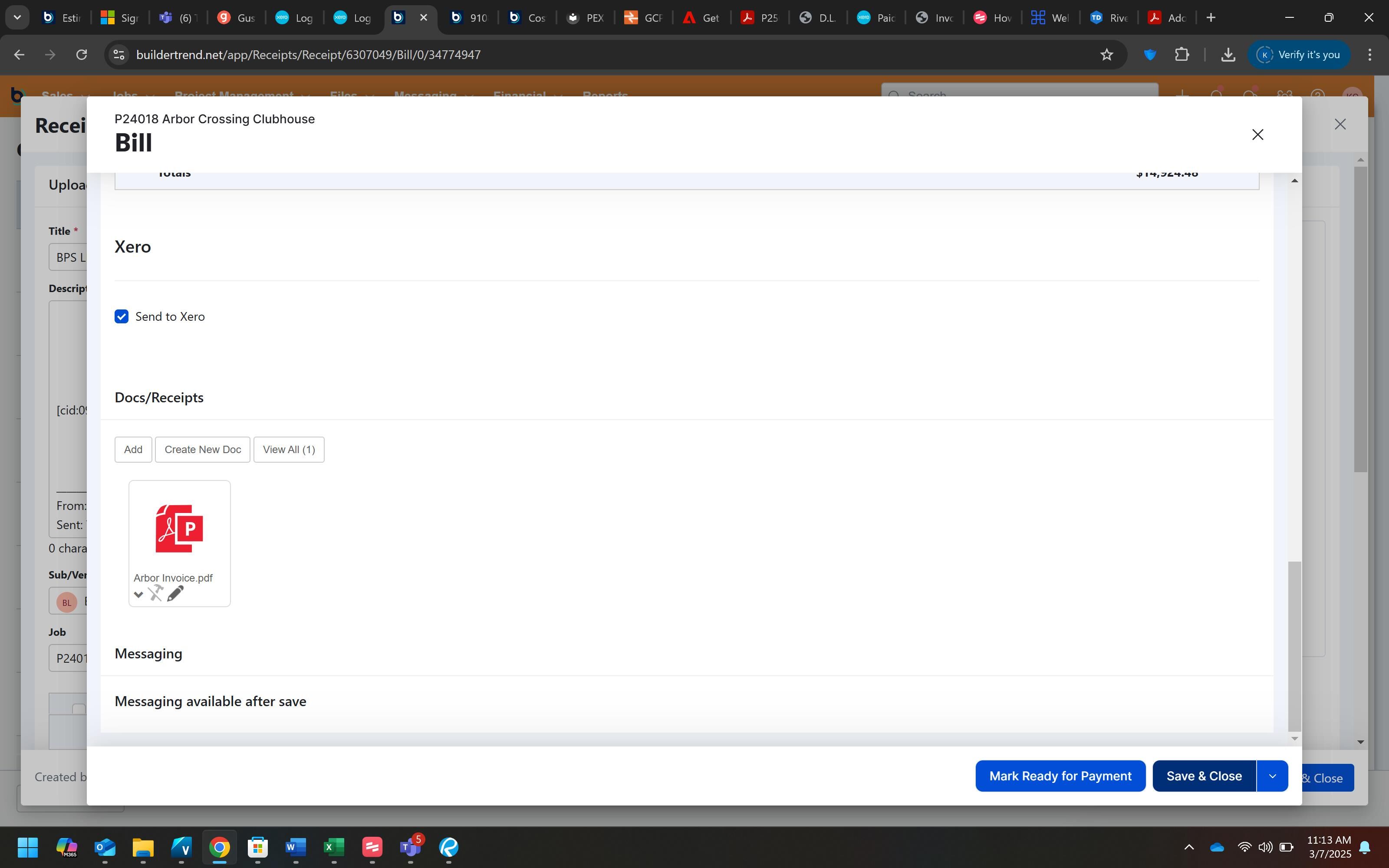Close the Bill dialog with the X
Image resolution: width=1389 pixels, height=868 pixels.
1257,135
